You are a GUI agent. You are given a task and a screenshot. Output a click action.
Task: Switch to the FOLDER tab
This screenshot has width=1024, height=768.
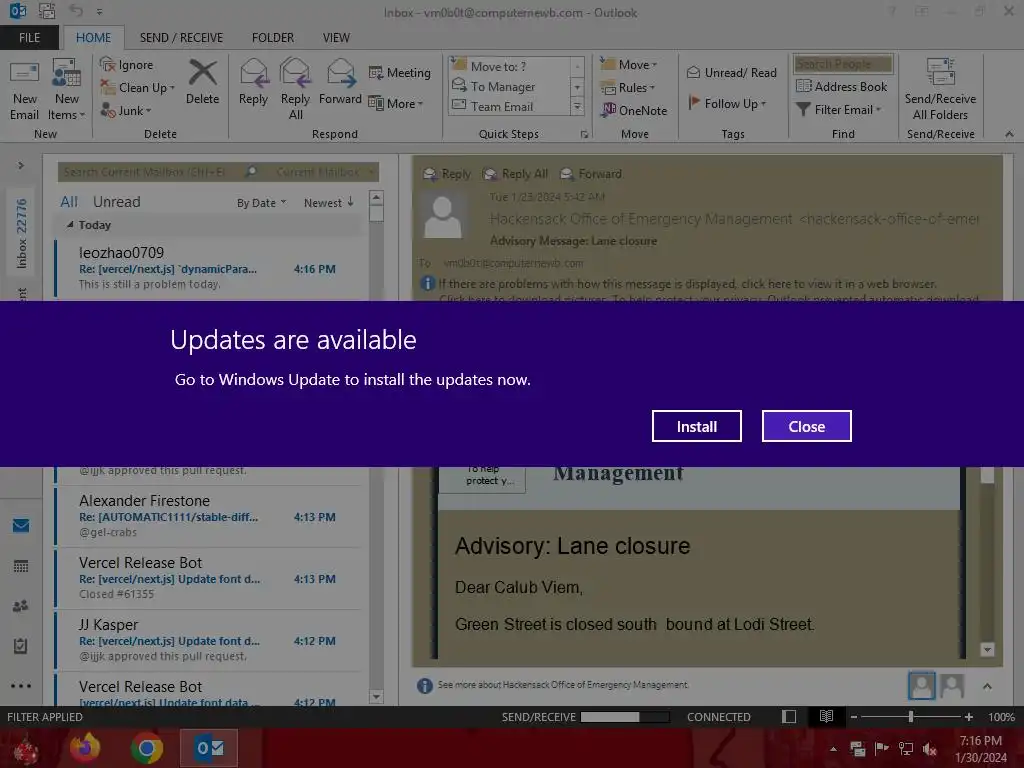coord(273,38)
